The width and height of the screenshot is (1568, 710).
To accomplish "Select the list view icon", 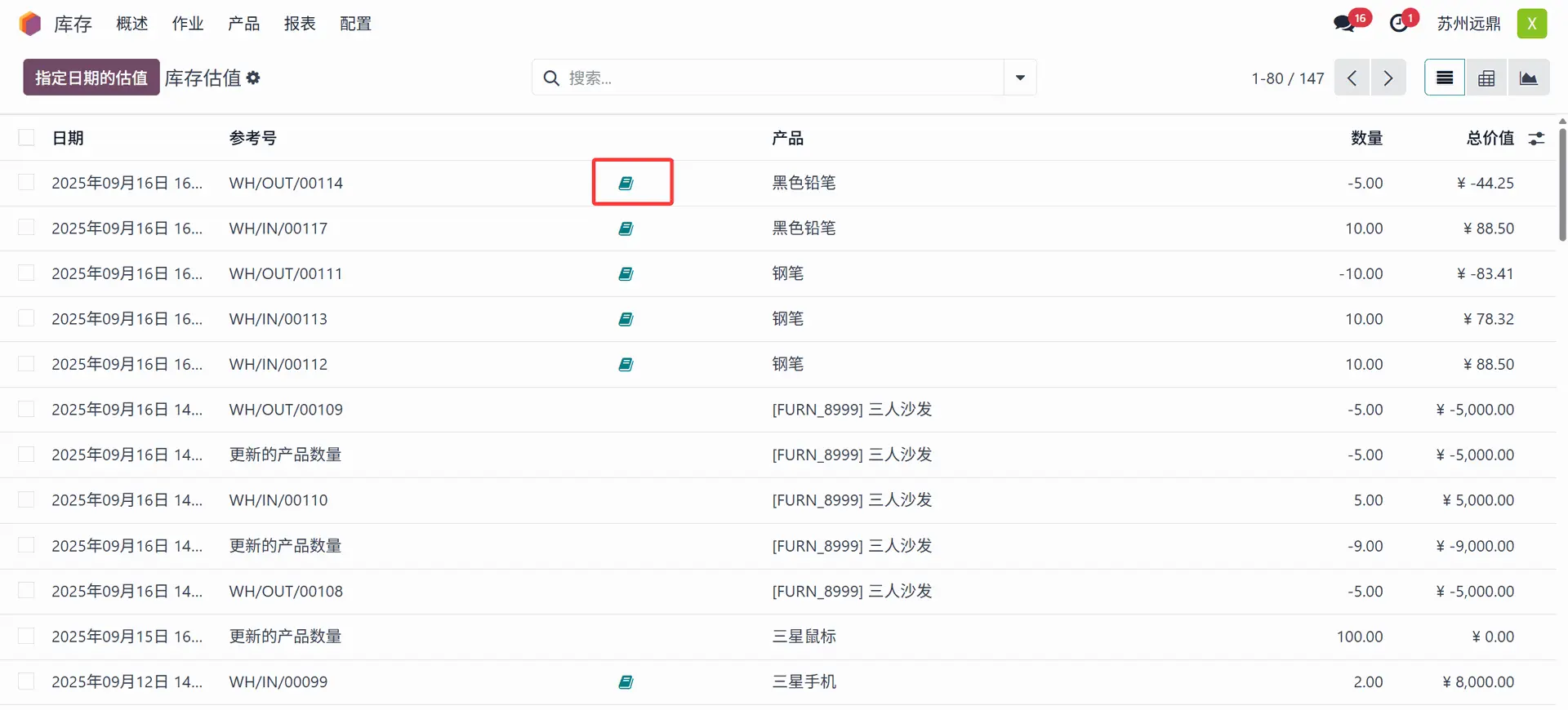I will [x=1445, y=78].
